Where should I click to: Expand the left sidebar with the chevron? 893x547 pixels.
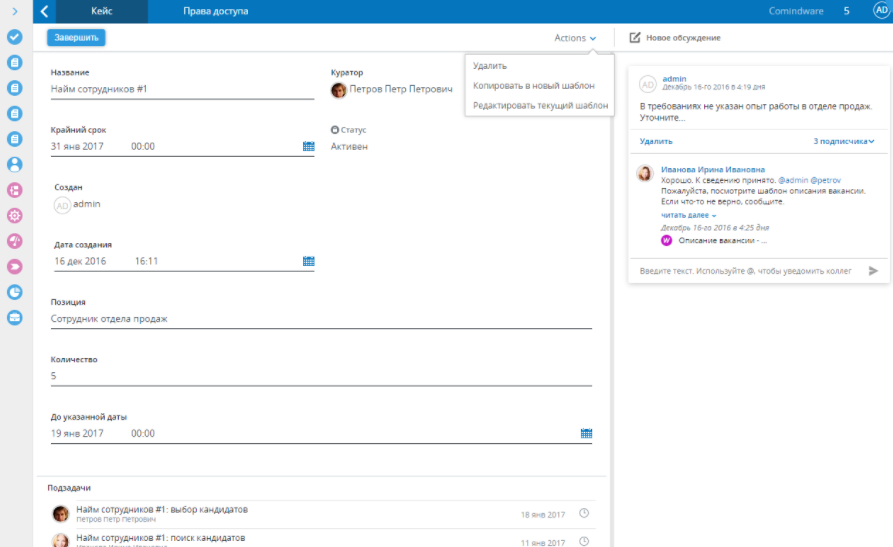click(15, 11)
